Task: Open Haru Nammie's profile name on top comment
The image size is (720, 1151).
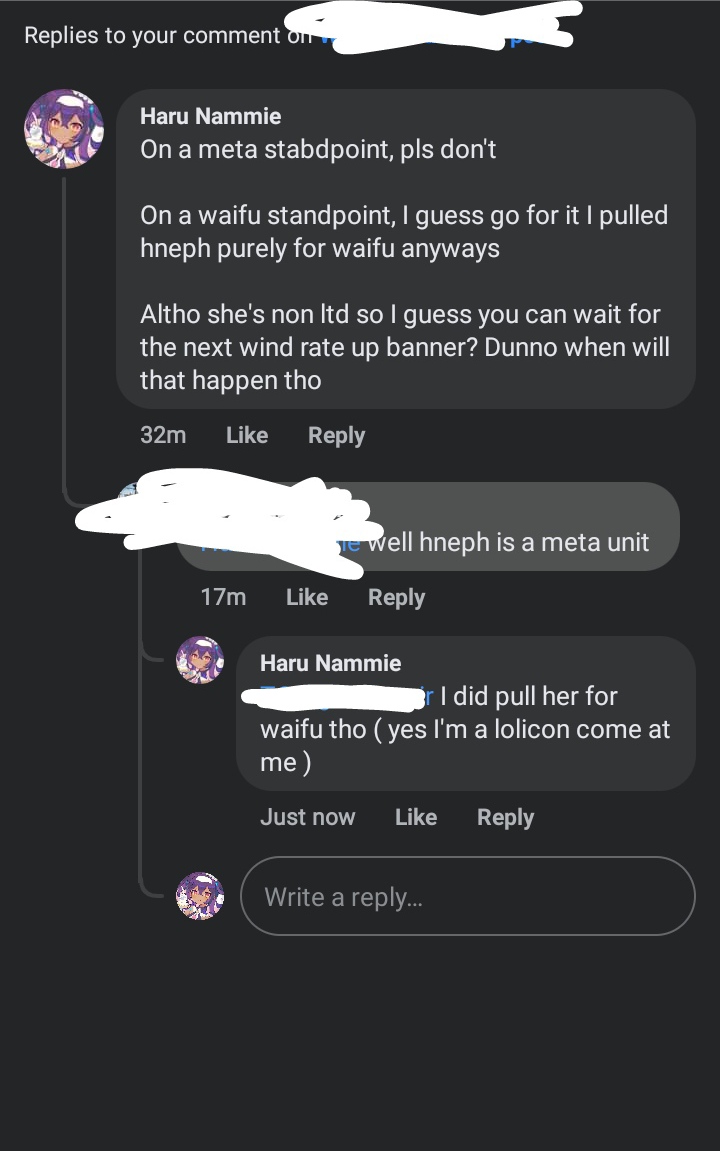Action: coord(210,116)
